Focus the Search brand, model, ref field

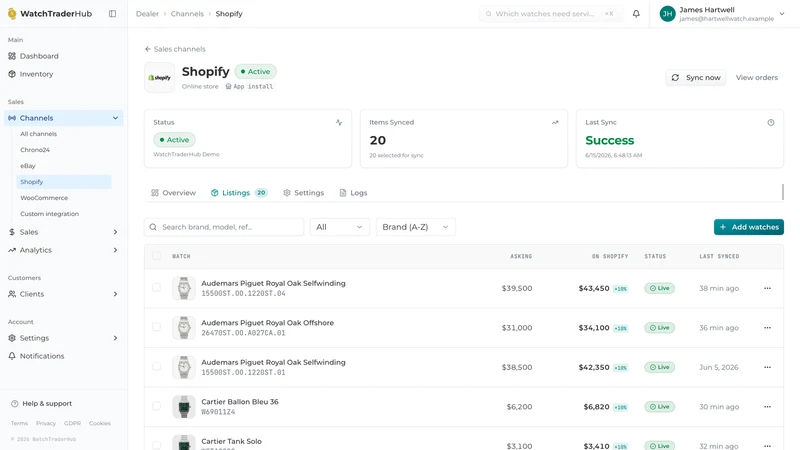click(224, 227)
